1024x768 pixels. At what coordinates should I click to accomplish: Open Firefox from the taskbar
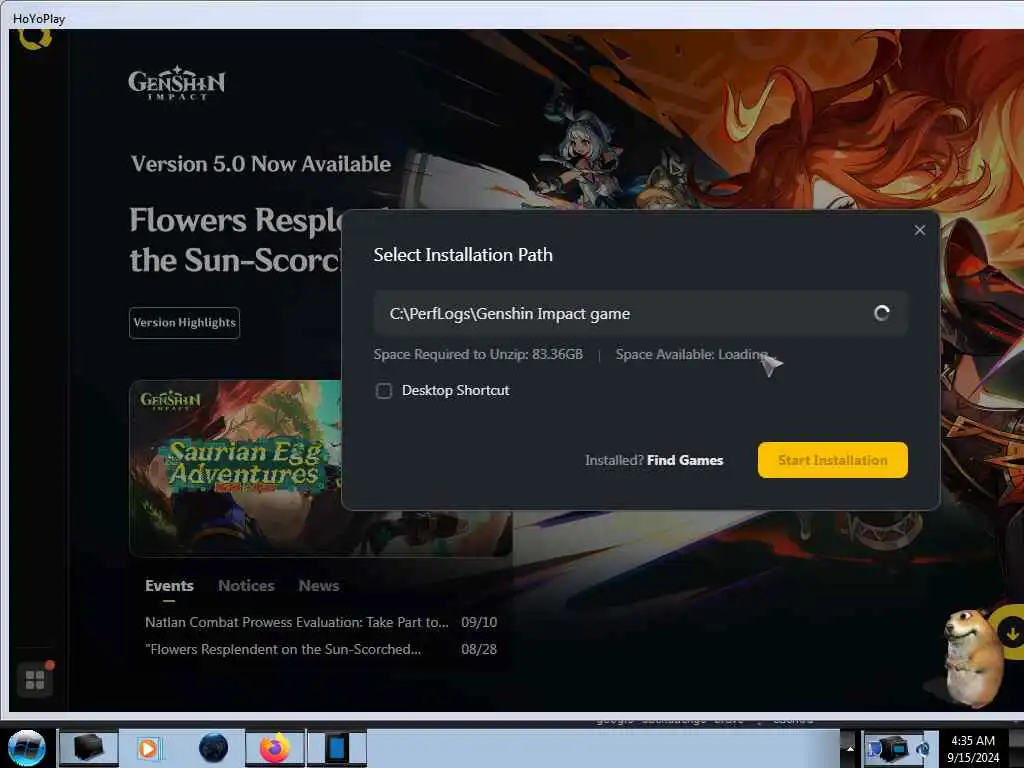pos(275,748)
